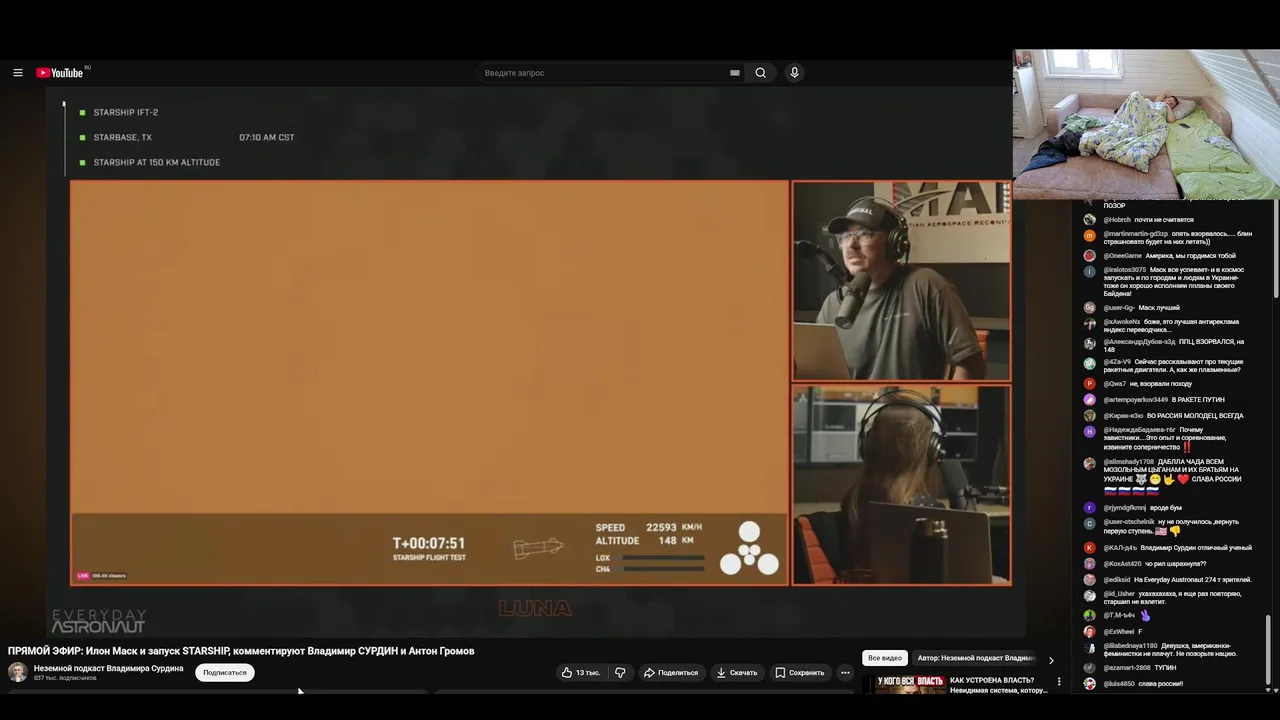
Task: Dislike the video with thumbs-down icon
Action: click(620, 673)
